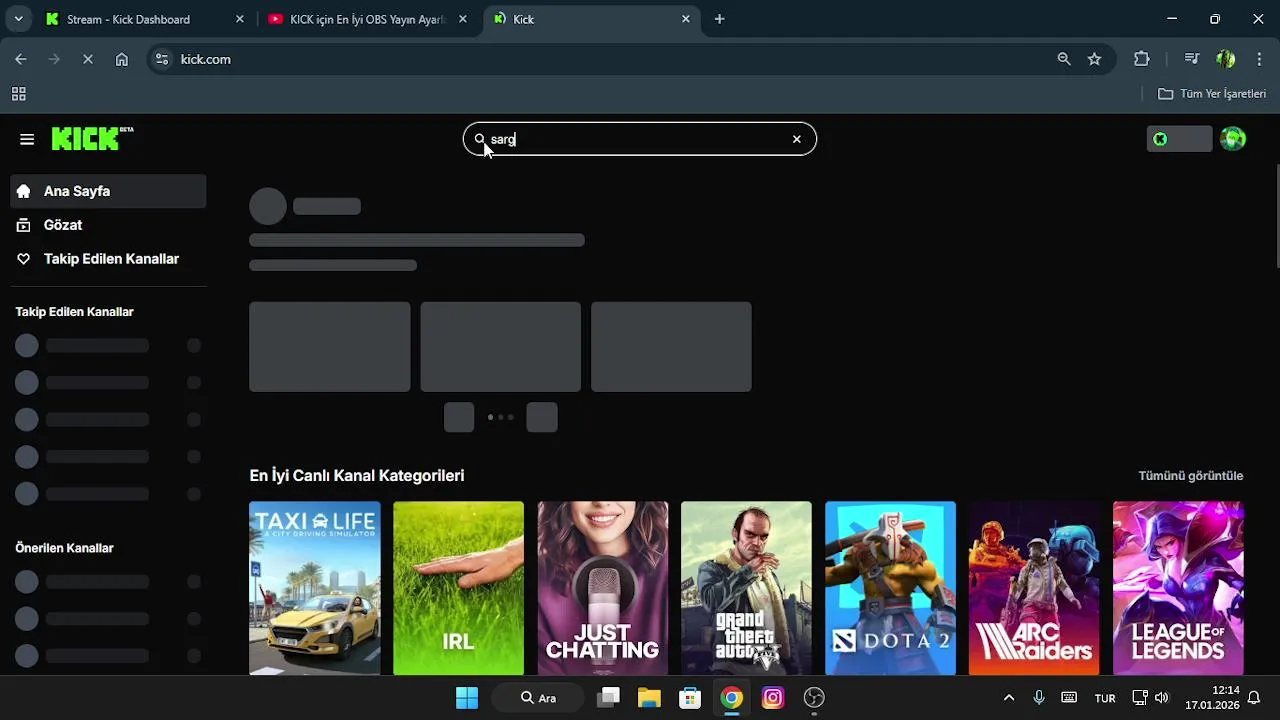Select the active Kick browser tab
The width and height of the screenshot is (1280, 720).
click(590, 19)
